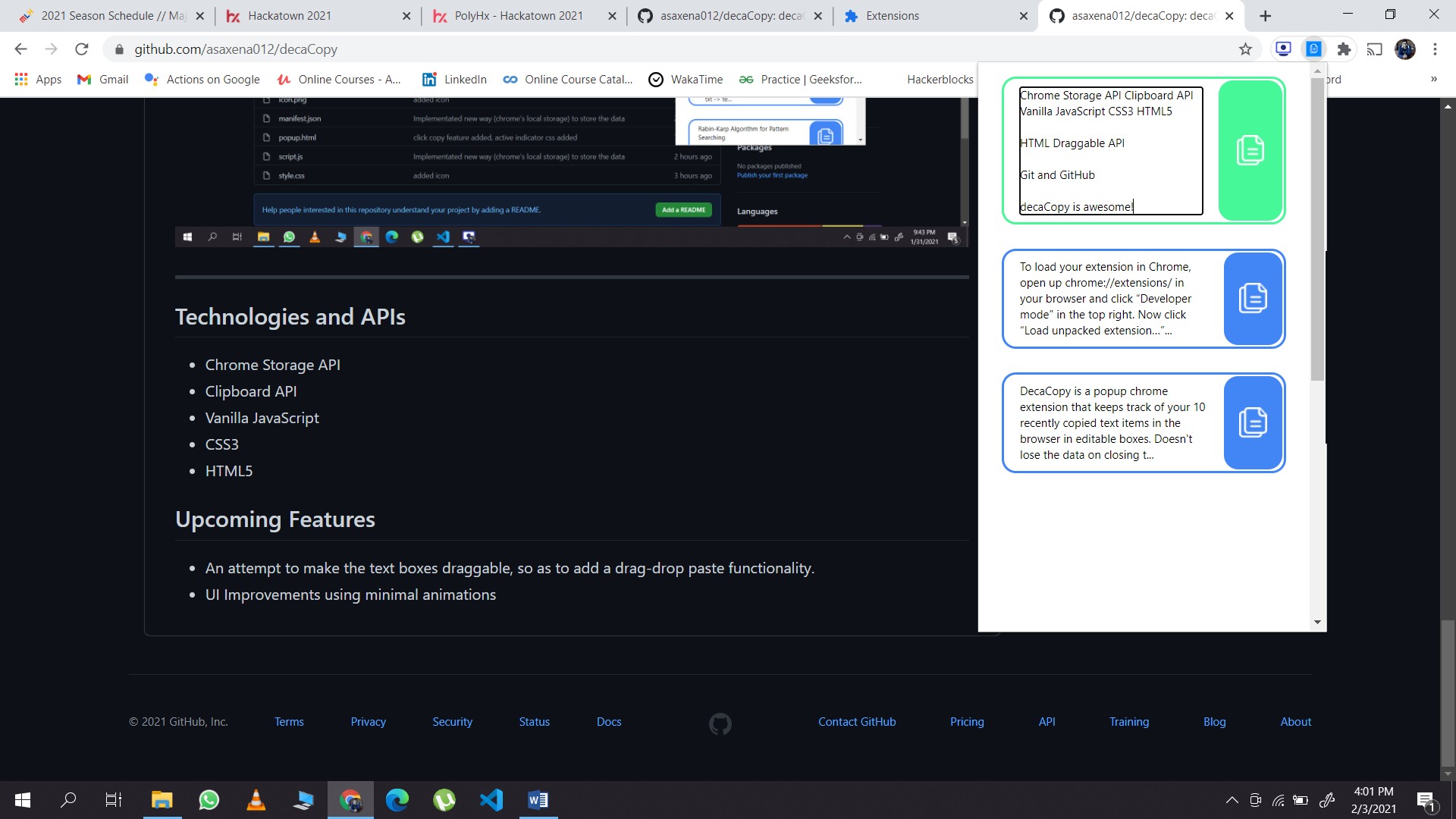Image resolution: width=1456 pixels, height=819 pixels.
Task: Click the popup's vertical scrollbar thumb
Action: [1317, 227]
